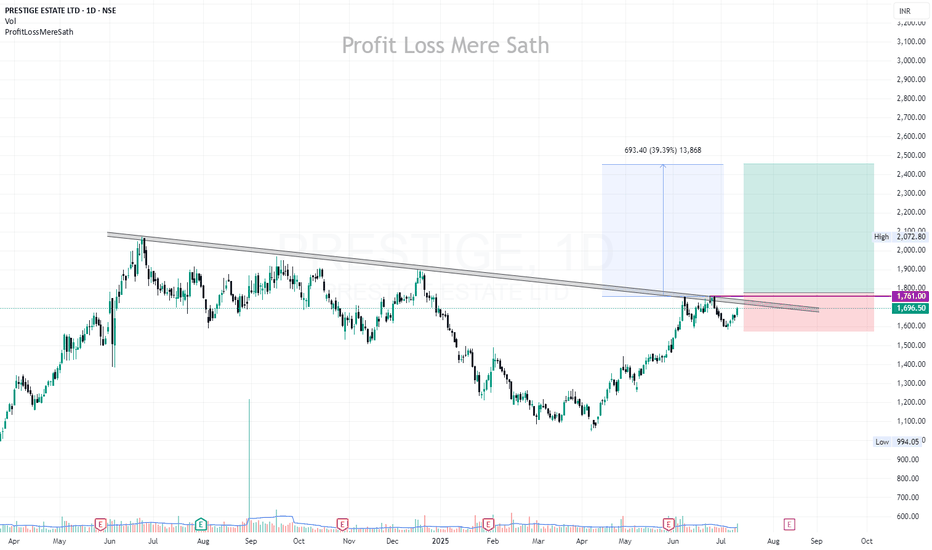Select the green profit target zone
This screenshot has width=932, height=550.
coord(808,228)
